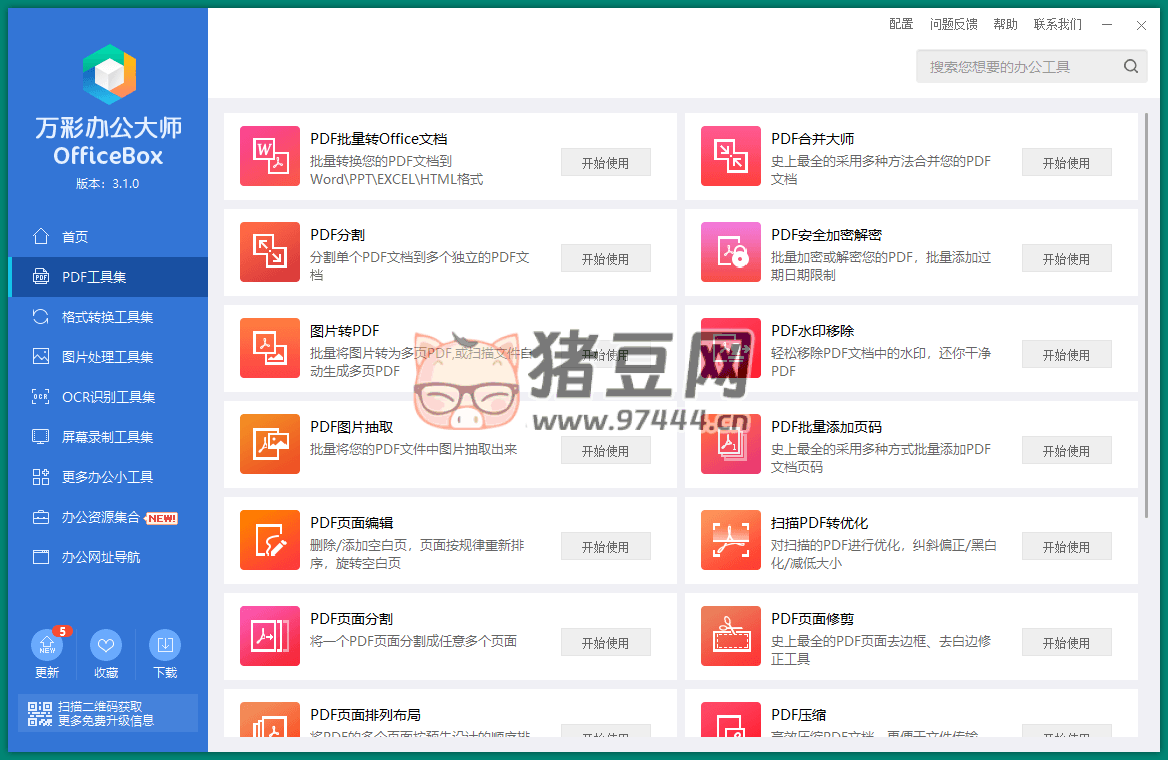The height and width of the screenshot is (760, 1168).
Task: Select the PDF页面编辑 icon
Action: click(270, 540)
